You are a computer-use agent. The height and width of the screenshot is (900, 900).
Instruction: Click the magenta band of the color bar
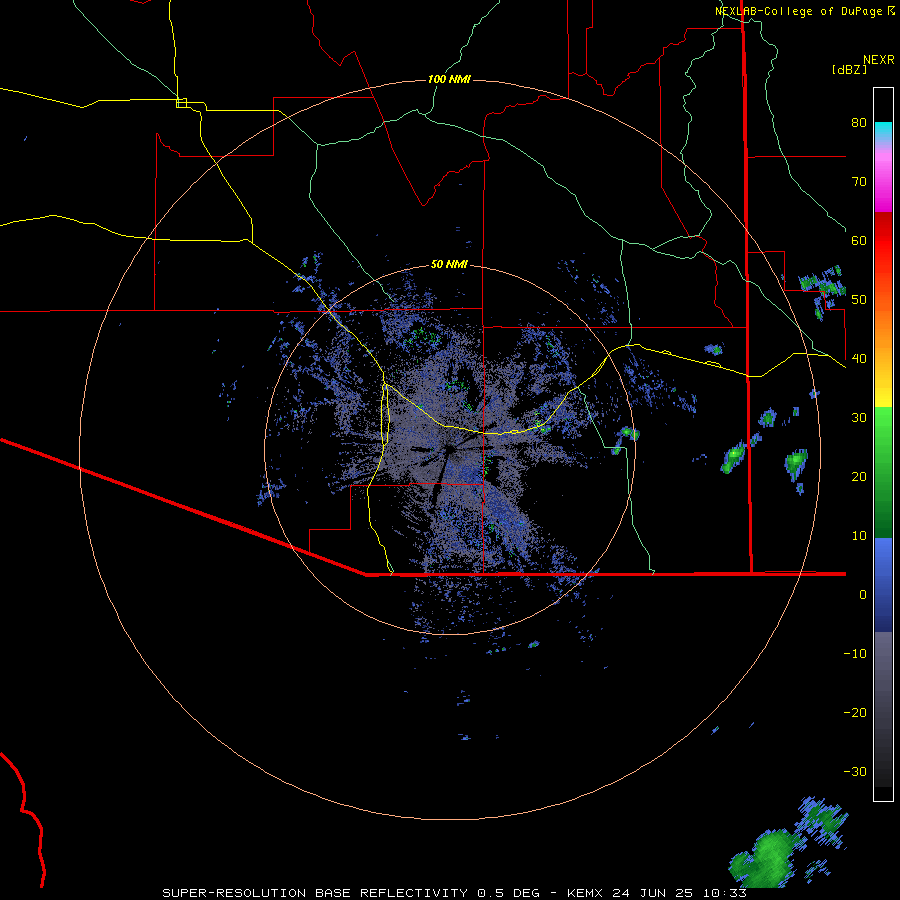[x=883, y=184]
